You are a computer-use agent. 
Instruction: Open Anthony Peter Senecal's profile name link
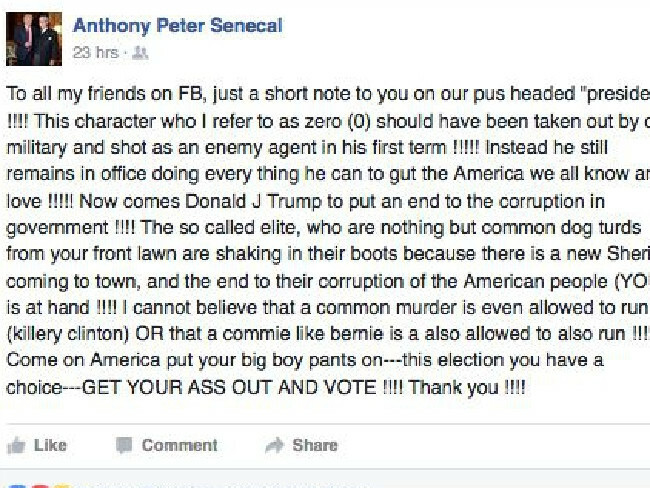(177, 25)
